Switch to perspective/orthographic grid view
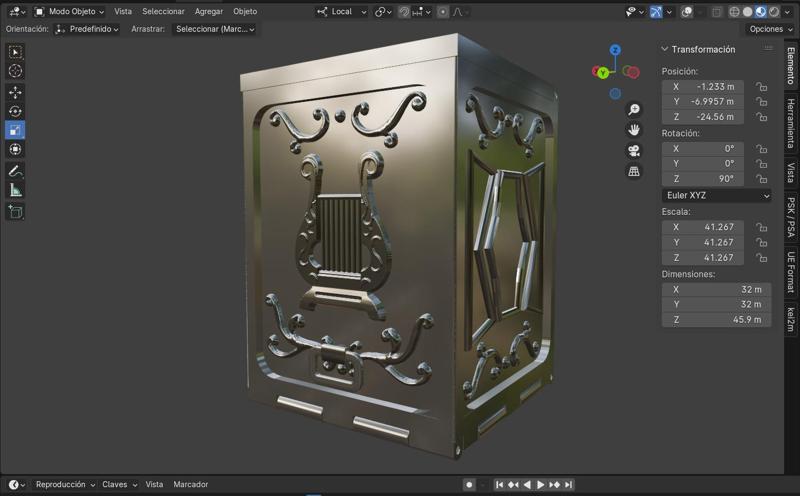800x496 pixels. 634,172
